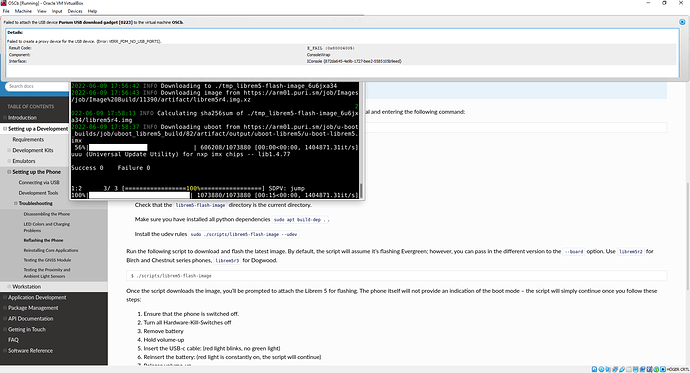Expand the Package Management section
Image resolution: width=690 pixels, height=373 pixels.
point(5,308)
